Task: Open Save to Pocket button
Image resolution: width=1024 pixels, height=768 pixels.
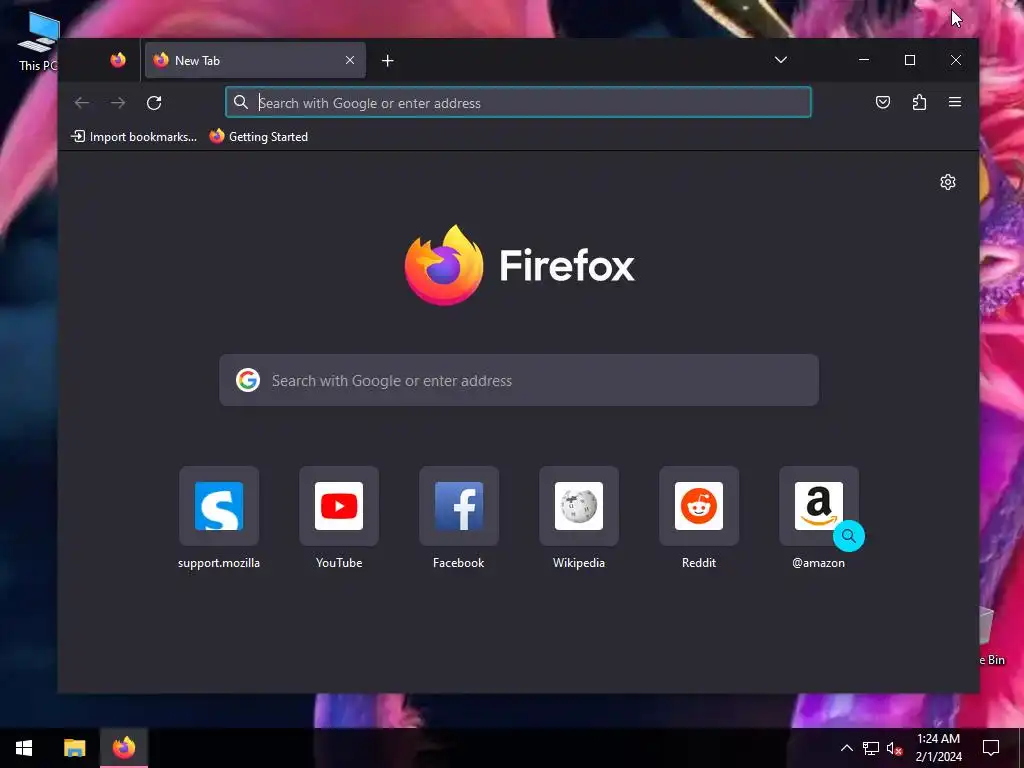Action: (x=883, y=102)
